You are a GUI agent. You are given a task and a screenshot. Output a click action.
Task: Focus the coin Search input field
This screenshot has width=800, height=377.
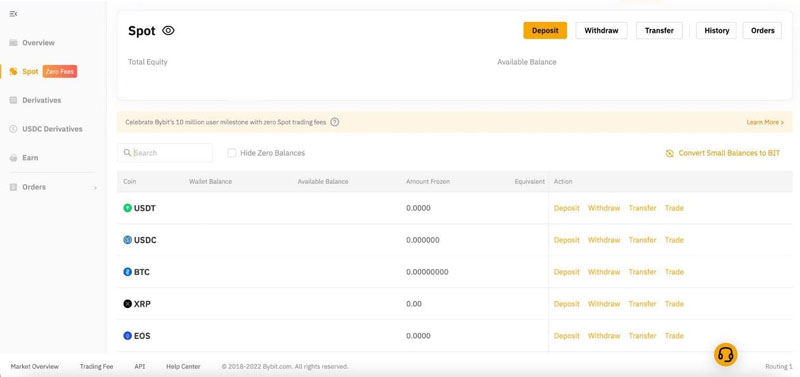pos(165,153)
